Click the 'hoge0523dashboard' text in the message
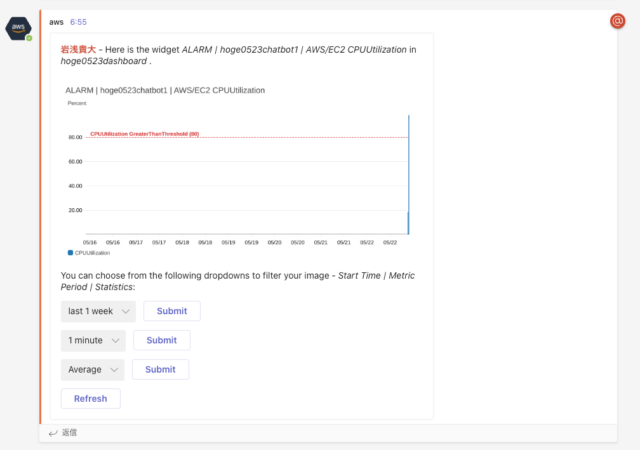Screen dimensions: 640x450 pos(104,61)
